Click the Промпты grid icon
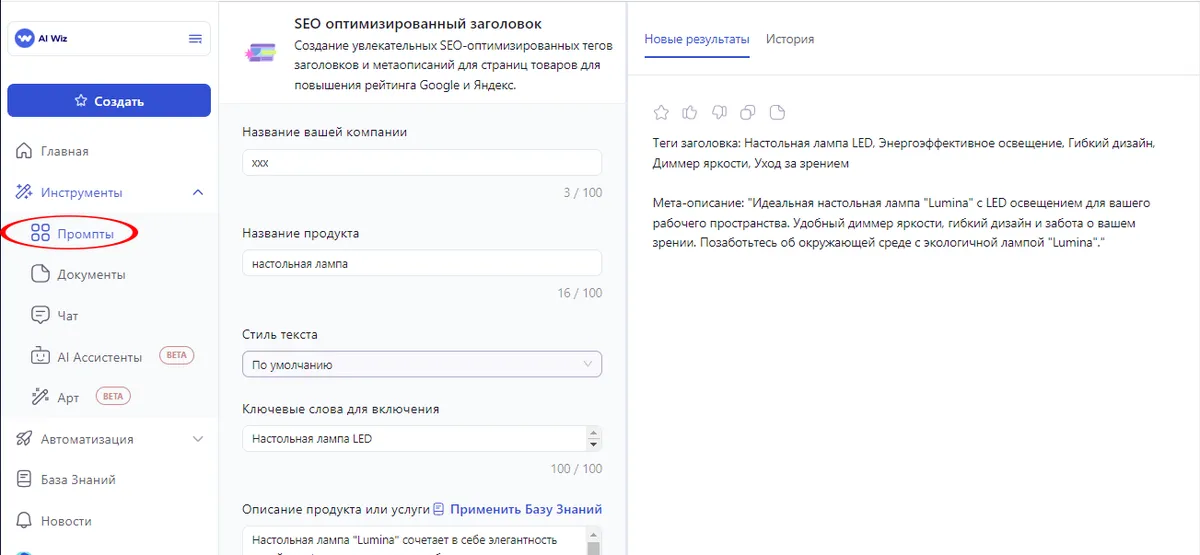This screenshot has width=1200, height=555. 40,234
